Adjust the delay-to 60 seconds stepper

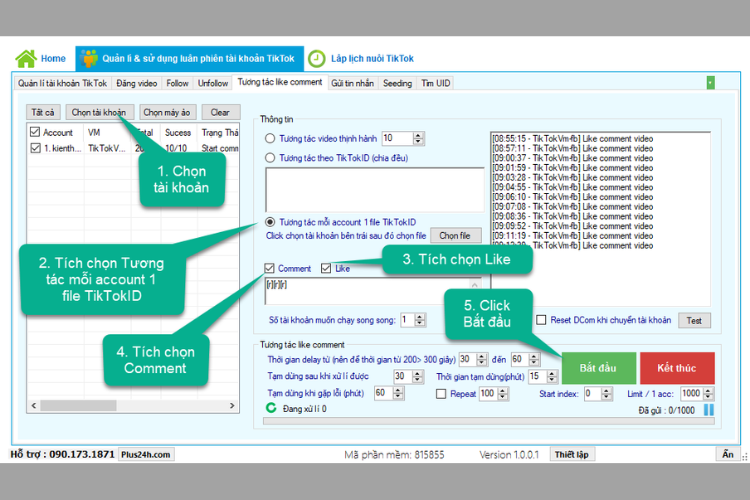point(534,359)
